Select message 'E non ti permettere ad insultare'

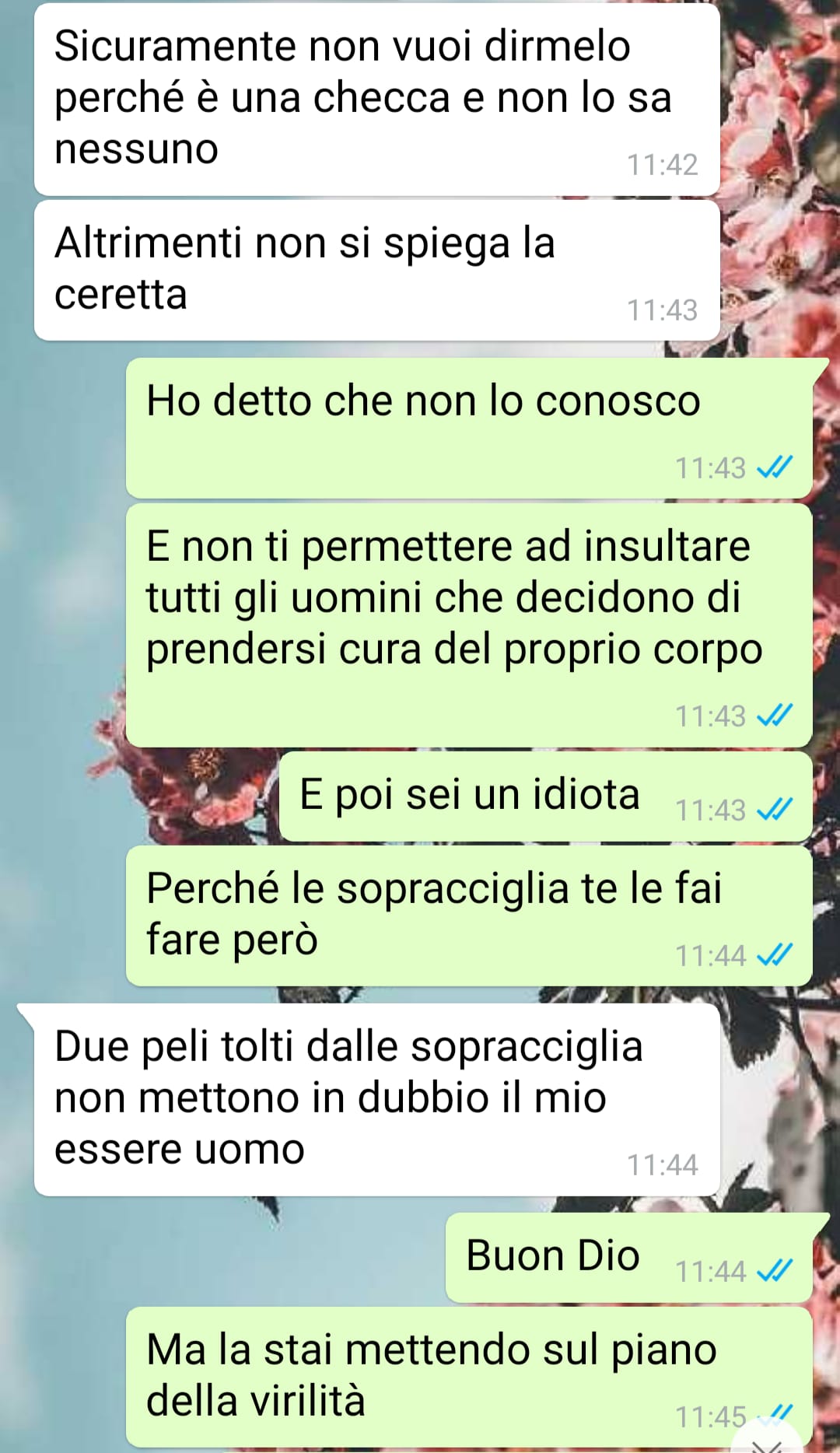click(469, 625)
